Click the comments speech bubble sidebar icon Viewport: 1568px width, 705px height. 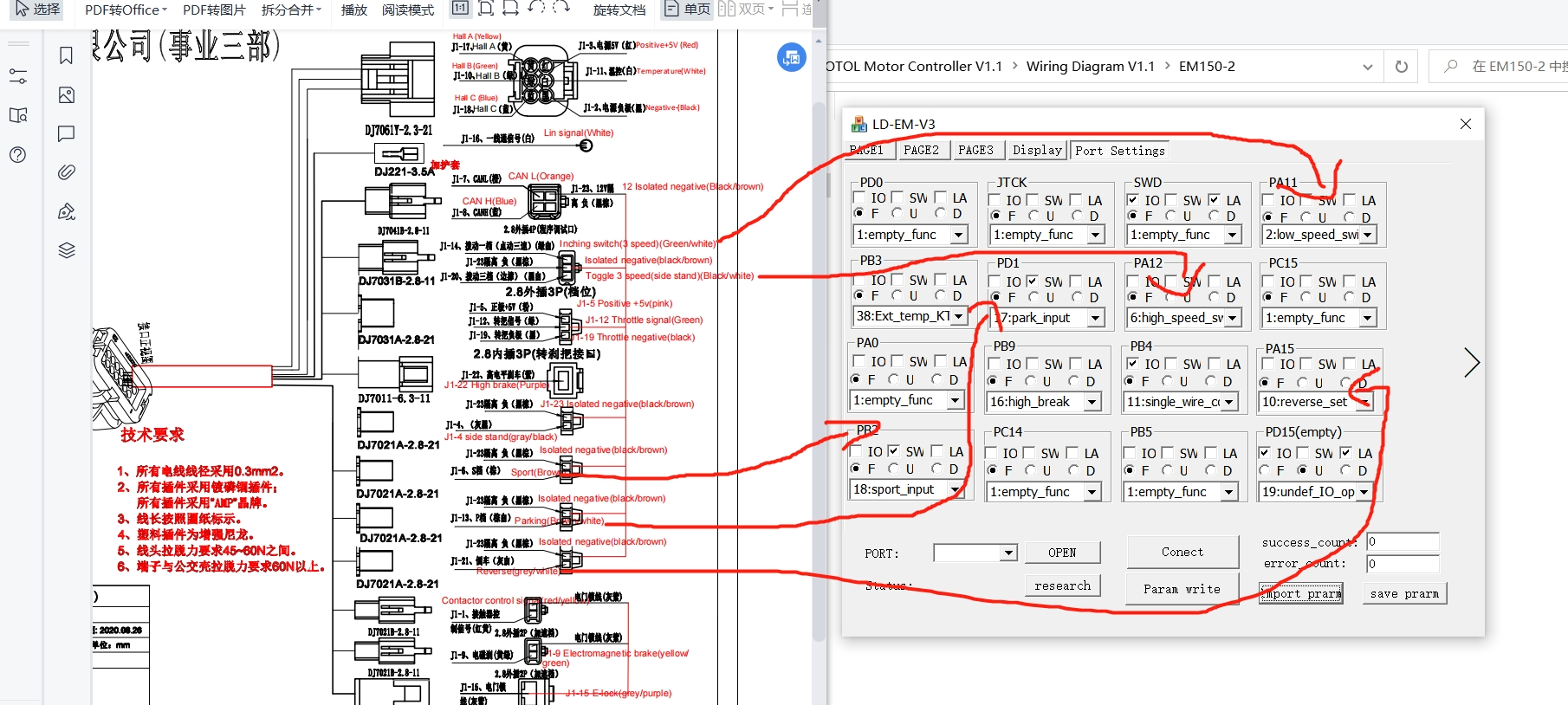tap(66, 133)
